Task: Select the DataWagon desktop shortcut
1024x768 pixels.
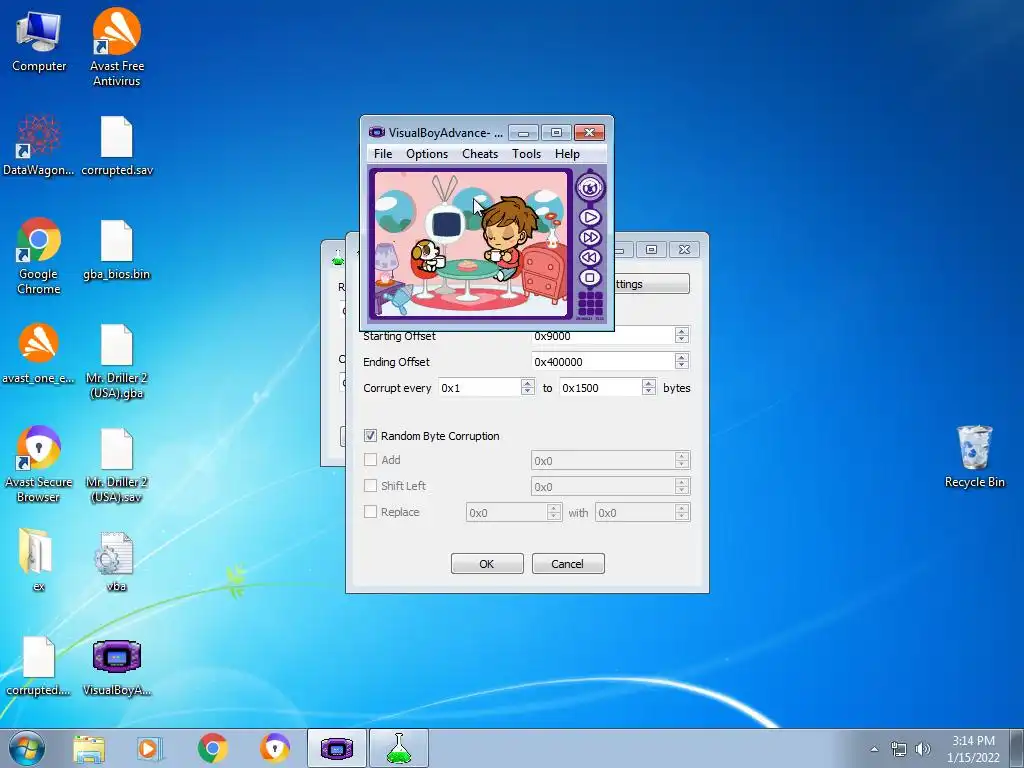Action: (39, 146)
